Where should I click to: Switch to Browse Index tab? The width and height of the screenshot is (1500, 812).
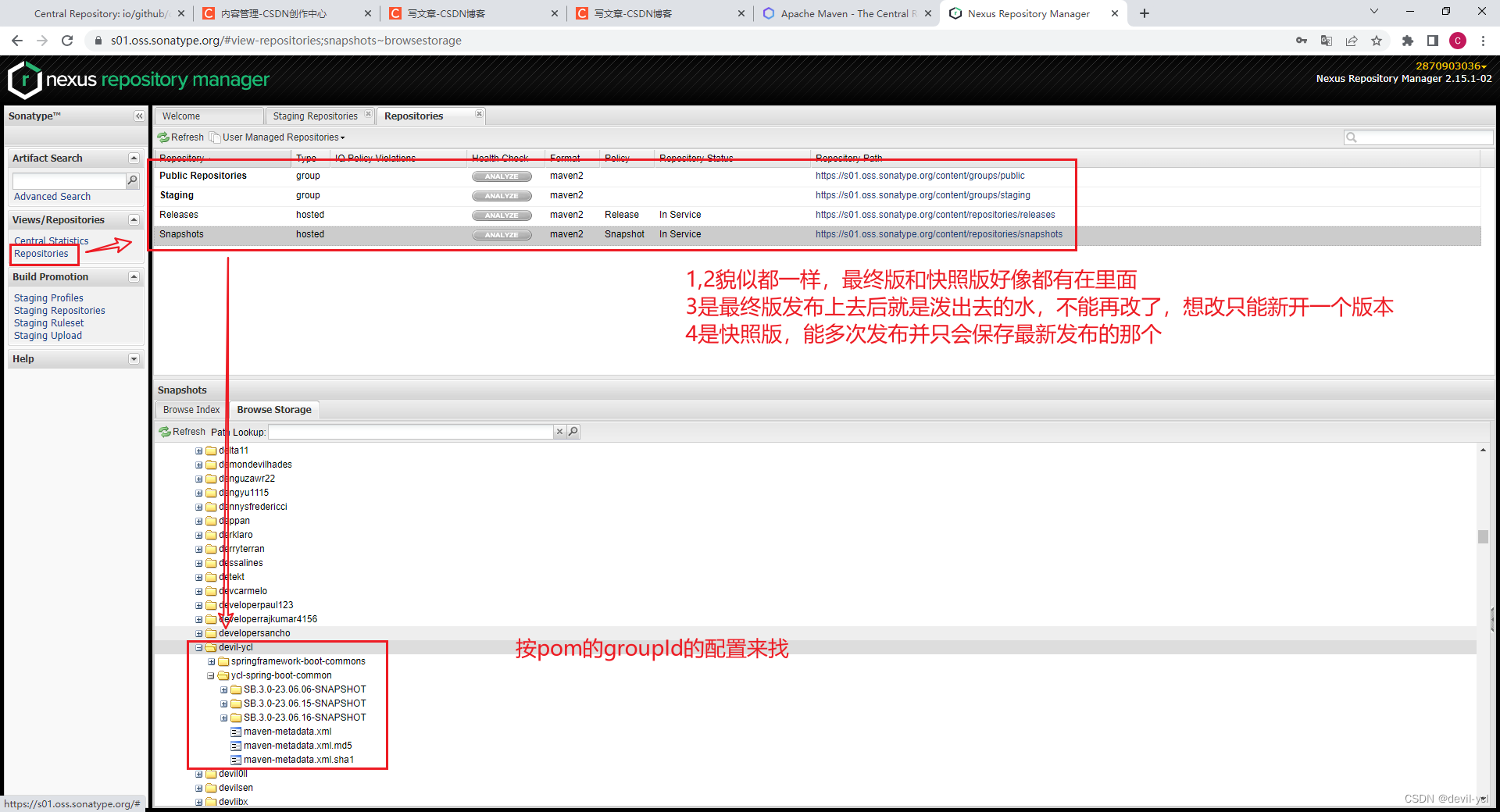[x=191, y=410]
